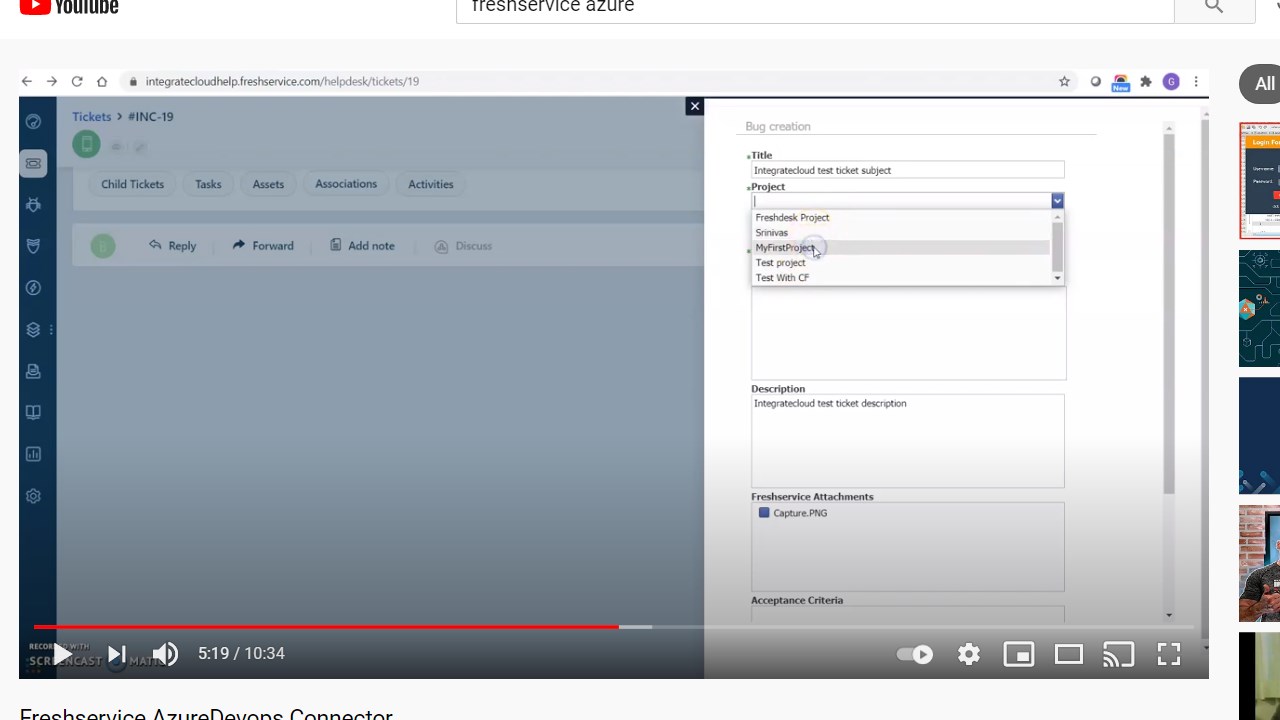1280x720 pixels.
Task: Click the browser home icon
Action: (x=102, y=82)
